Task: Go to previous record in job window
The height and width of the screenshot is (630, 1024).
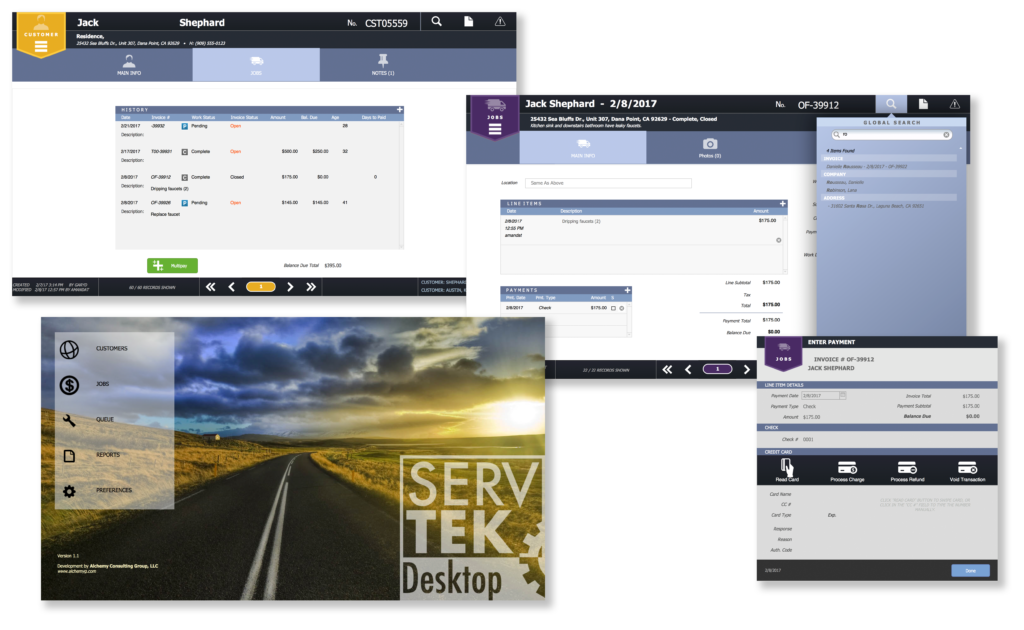Action: [688, 370]
